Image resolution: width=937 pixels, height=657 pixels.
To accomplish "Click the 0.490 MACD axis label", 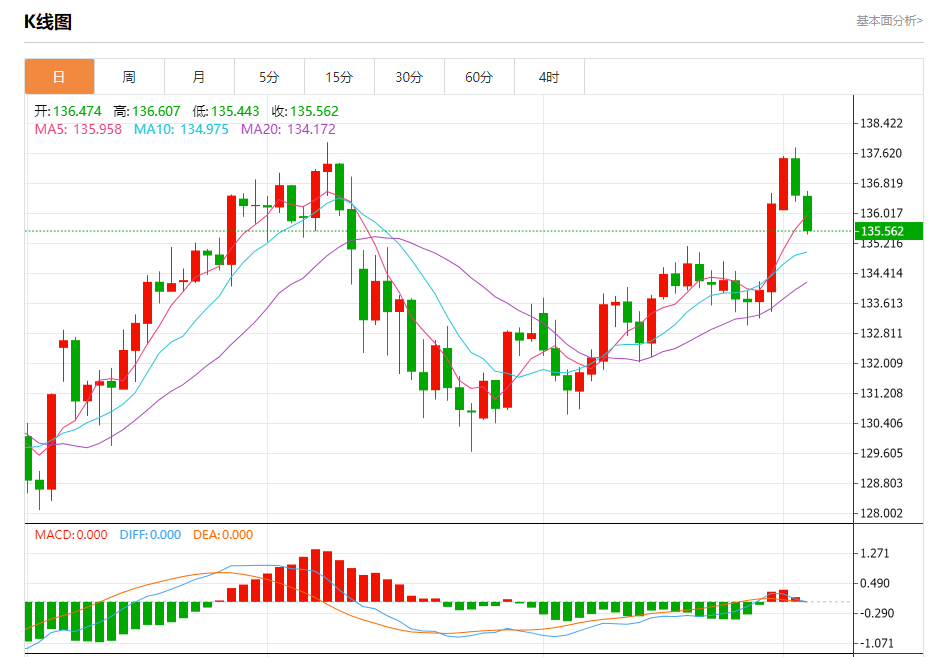I will coord(874,583).
